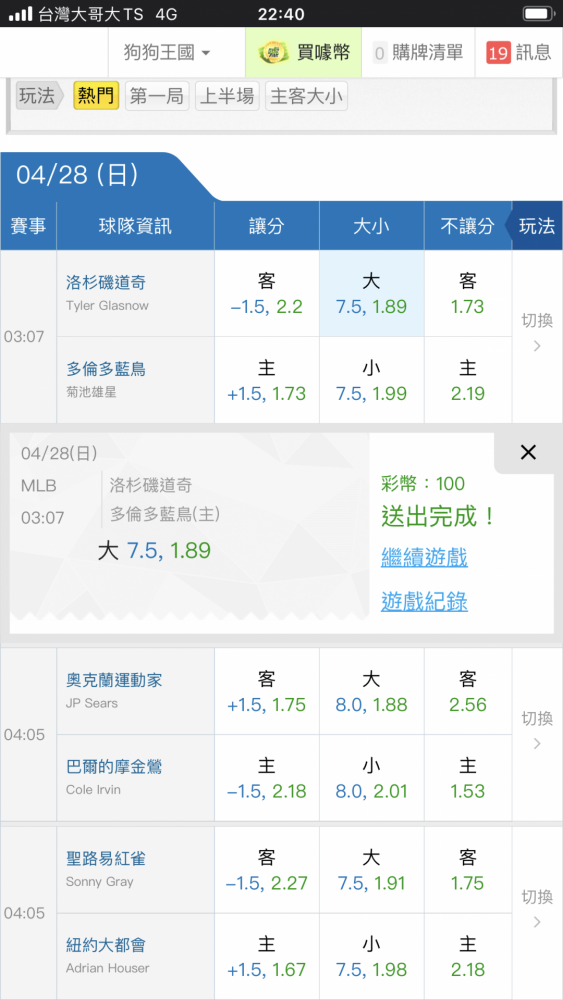Open 訊息 with 19 notifications
Image resolution: width=563 pixels, height=1000 pixels.
pos(519,52)
